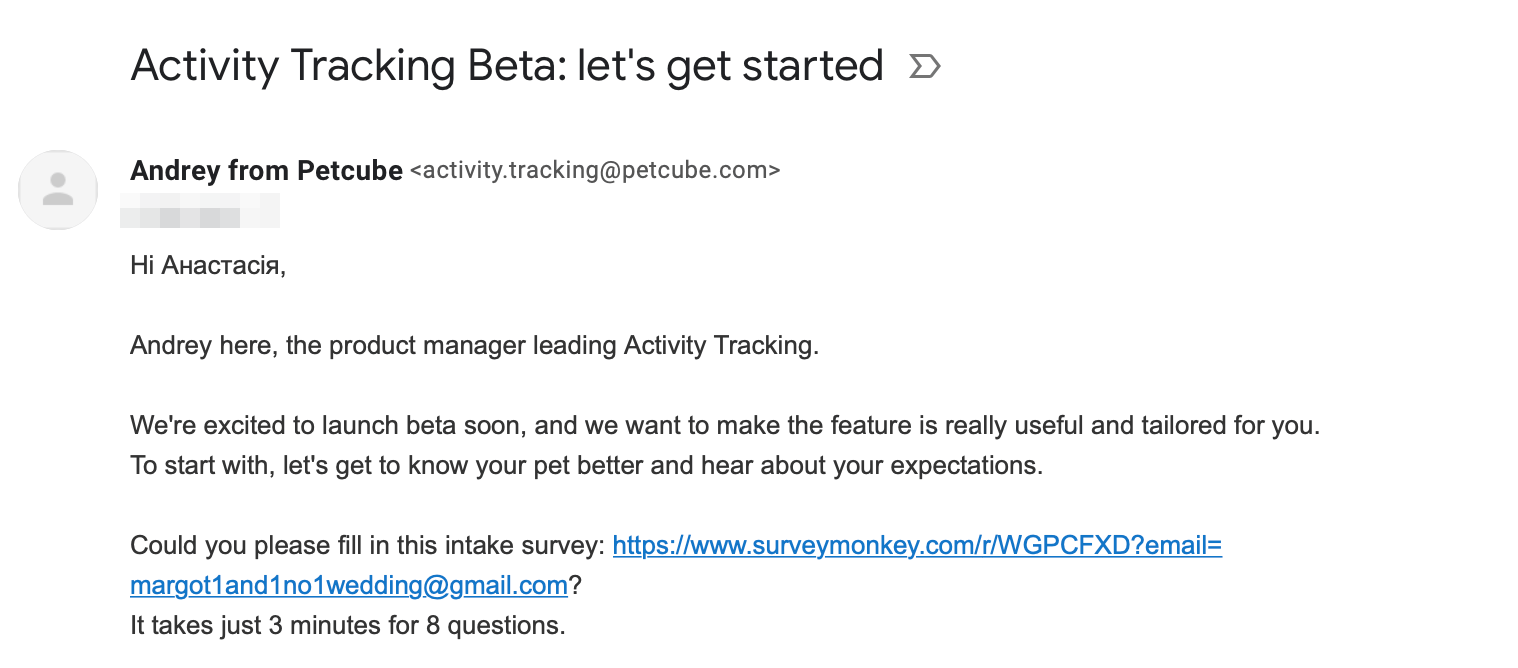This screenshot has height=668, width=1518.
Task: Click the sender's profile avatar
Action: point(58,190)
